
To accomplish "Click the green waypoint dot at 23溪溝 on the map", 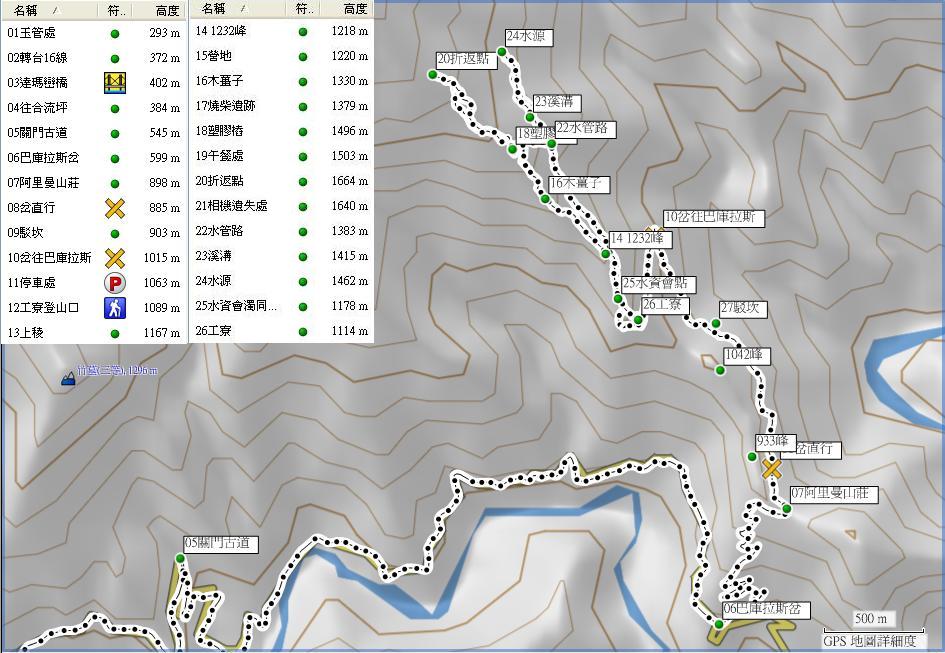I will point(530,117).
